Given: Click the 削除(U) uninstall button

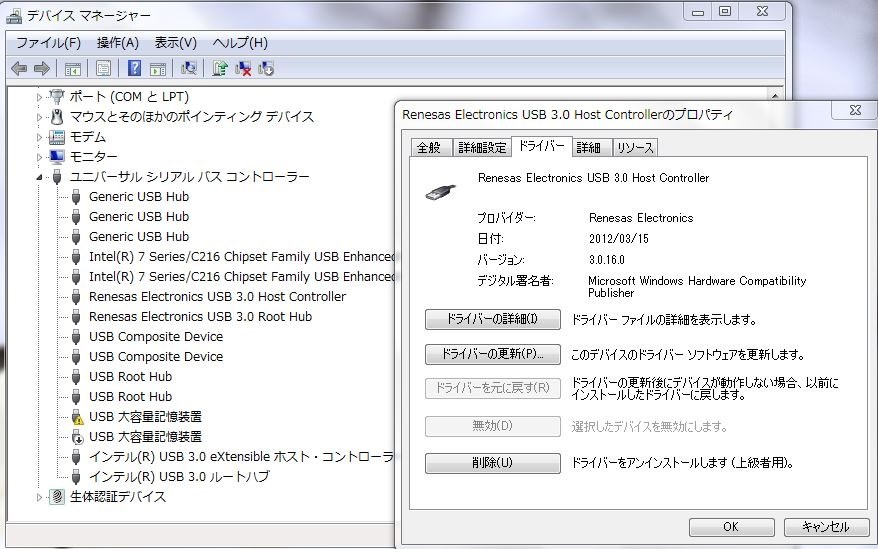Looking at the screenshot, I should (493, 463).
